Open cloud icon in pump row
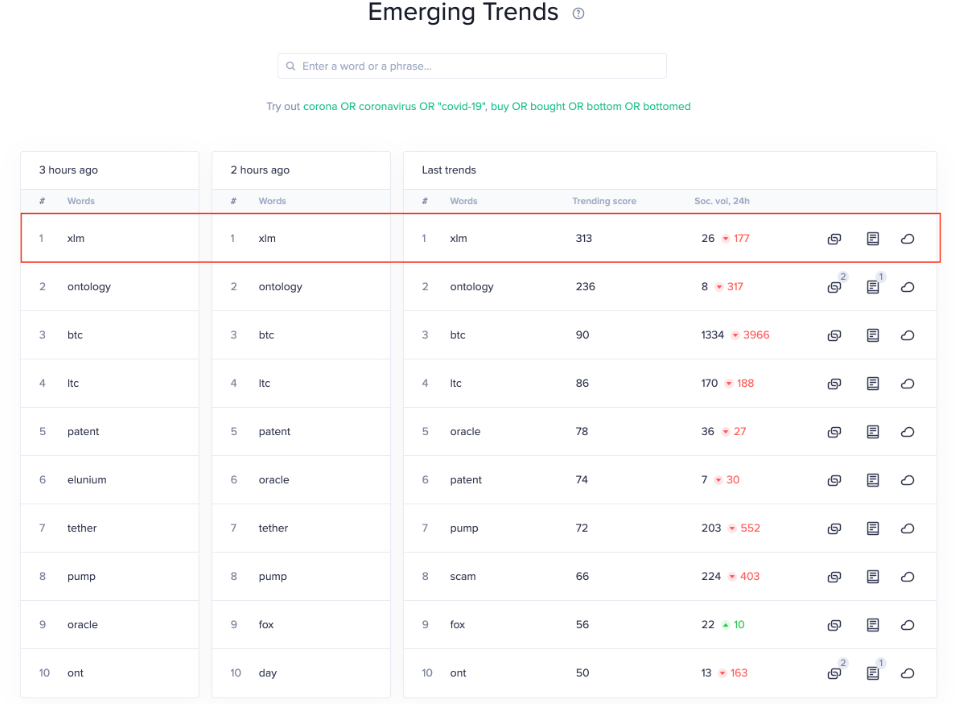955x704 pixels. point(907,529)
